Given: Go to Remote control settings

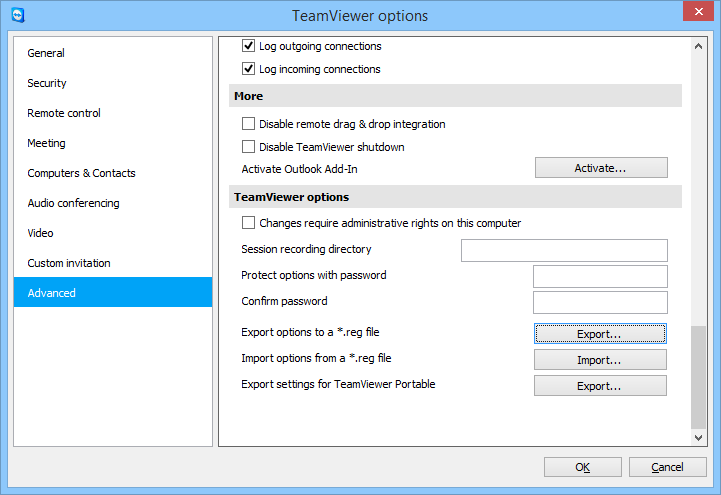Looking at the screenshot, I should (113, 113).
